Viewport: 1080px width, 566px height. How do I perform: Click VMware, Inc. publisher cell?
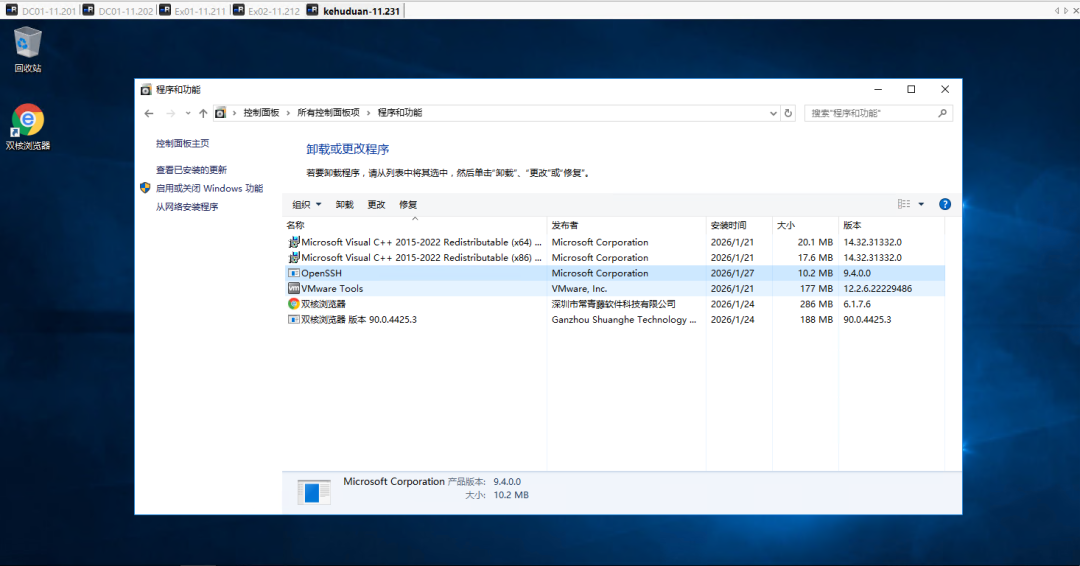point(579,289)
